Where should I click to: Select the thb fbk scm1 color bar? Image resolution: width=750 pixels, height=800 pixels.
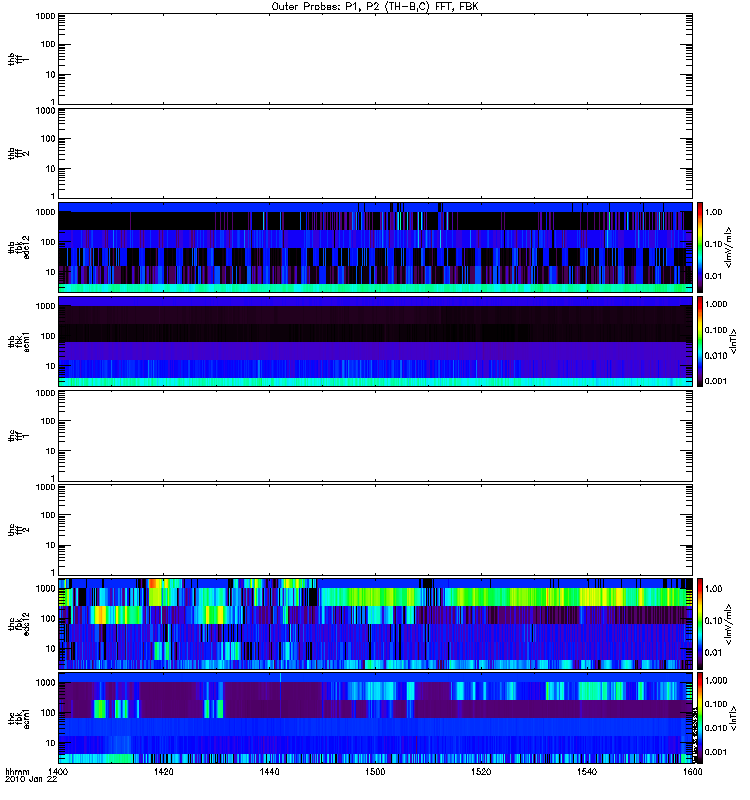[x=700, y=341]
